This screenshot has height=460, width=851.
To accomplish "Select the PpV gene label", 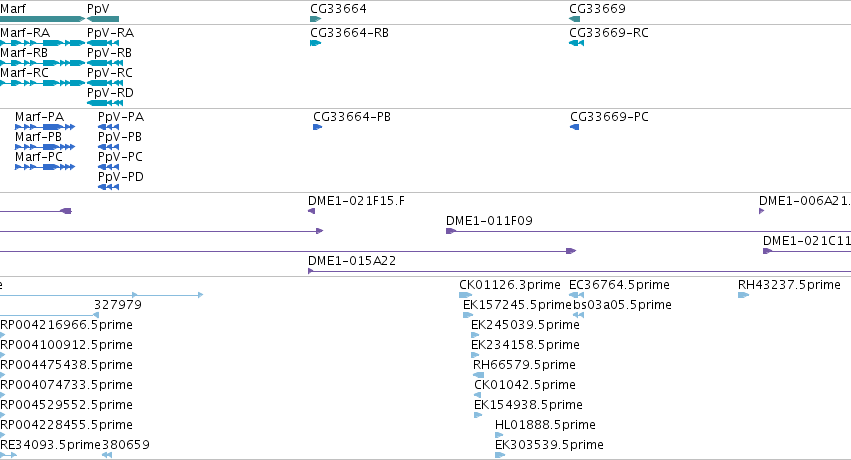I will tap(98, 9).
